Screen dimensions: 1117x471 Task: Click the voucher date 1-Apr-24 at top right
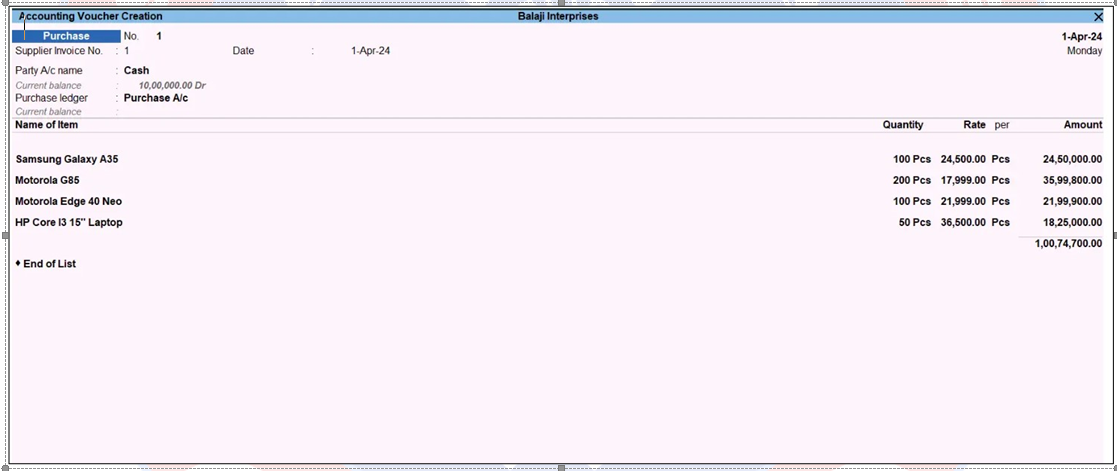point(1081,36)
